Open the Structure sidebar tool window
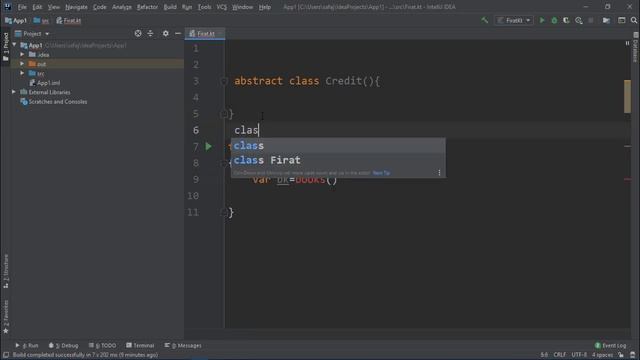 click(x=5, y=271)
